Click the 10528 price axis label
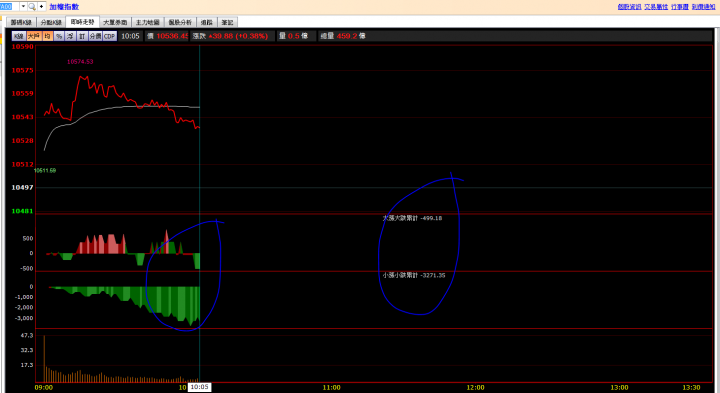Viewport: 720px width, 393px height. tap(22, 140)
